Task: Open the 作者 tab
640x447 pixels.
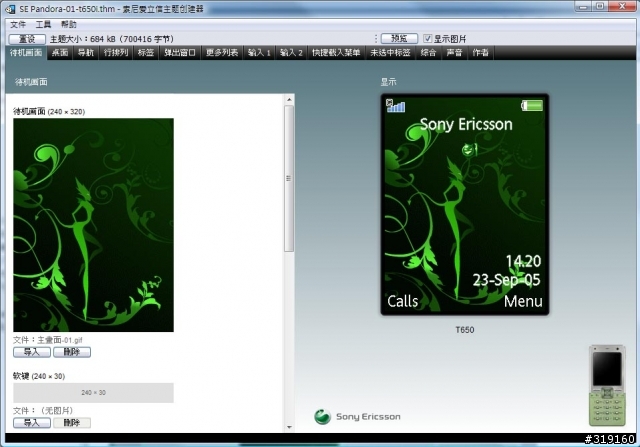Action: tap(480, 53)
